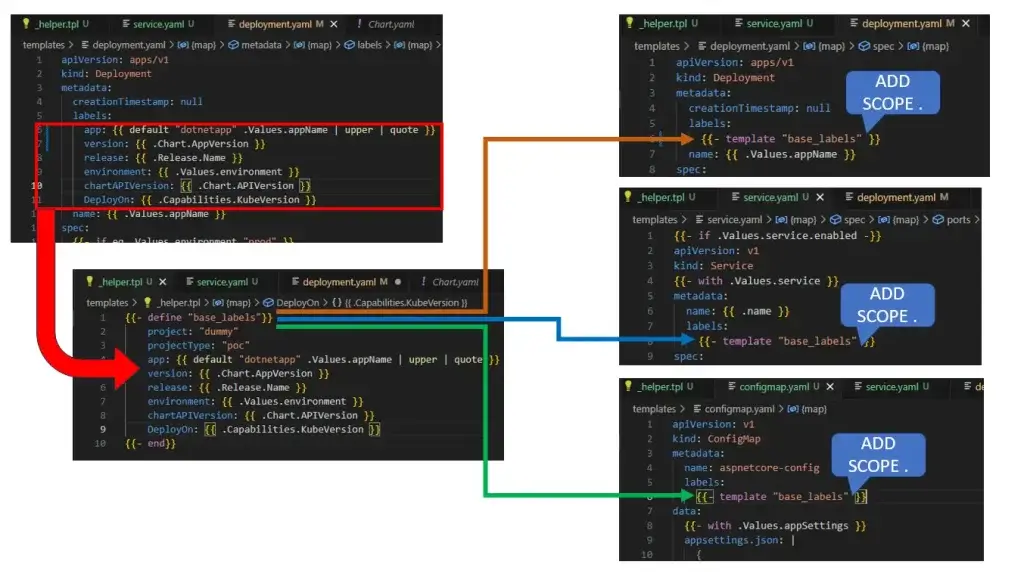Click the 'kind: Service' line
This screenshot has width=1024, height=574.
pyautogui.click(x=713, y=265)
